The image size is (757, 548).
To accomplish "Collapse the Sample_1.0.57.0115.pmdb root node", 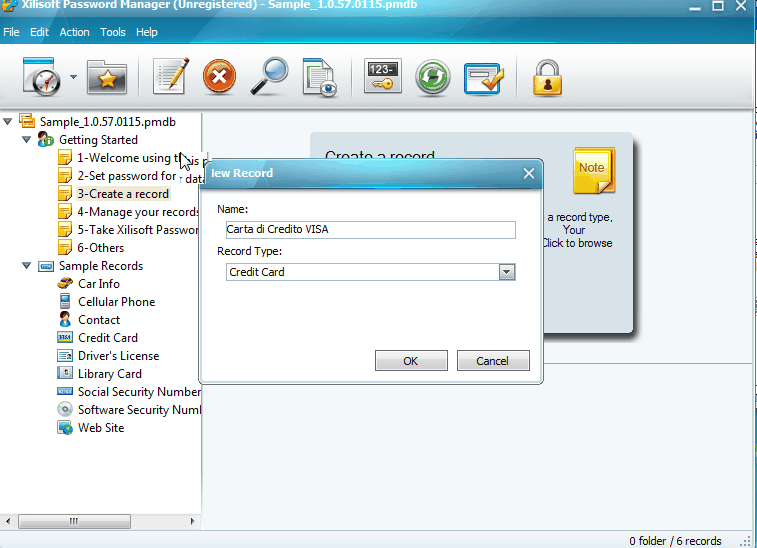I will tap(8, 121).
